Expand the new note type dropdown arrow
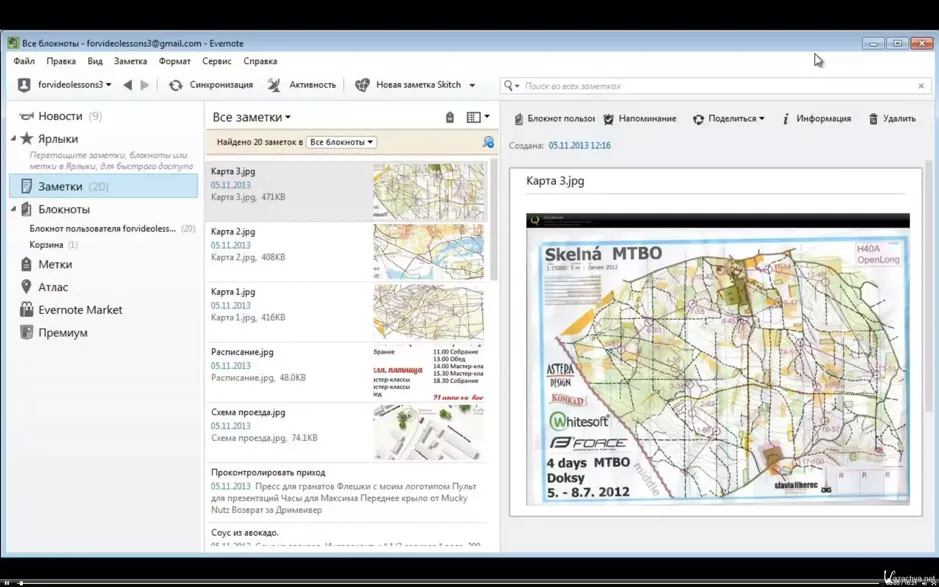Image resolution: width=939 pixels, height=587 pixels. [472, 86]
